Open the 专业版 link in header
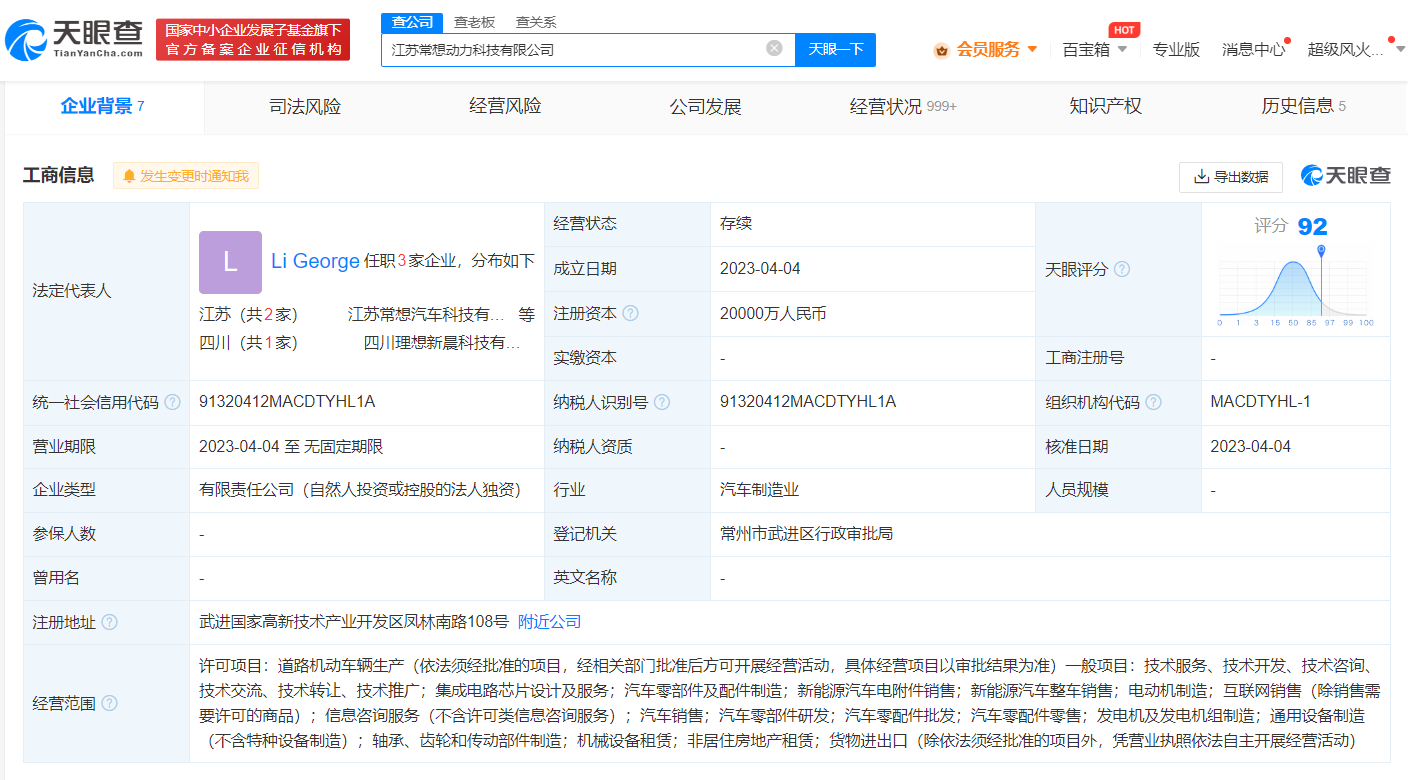1408x780 pixels. pyautogui.click(x=1176, y=49)
